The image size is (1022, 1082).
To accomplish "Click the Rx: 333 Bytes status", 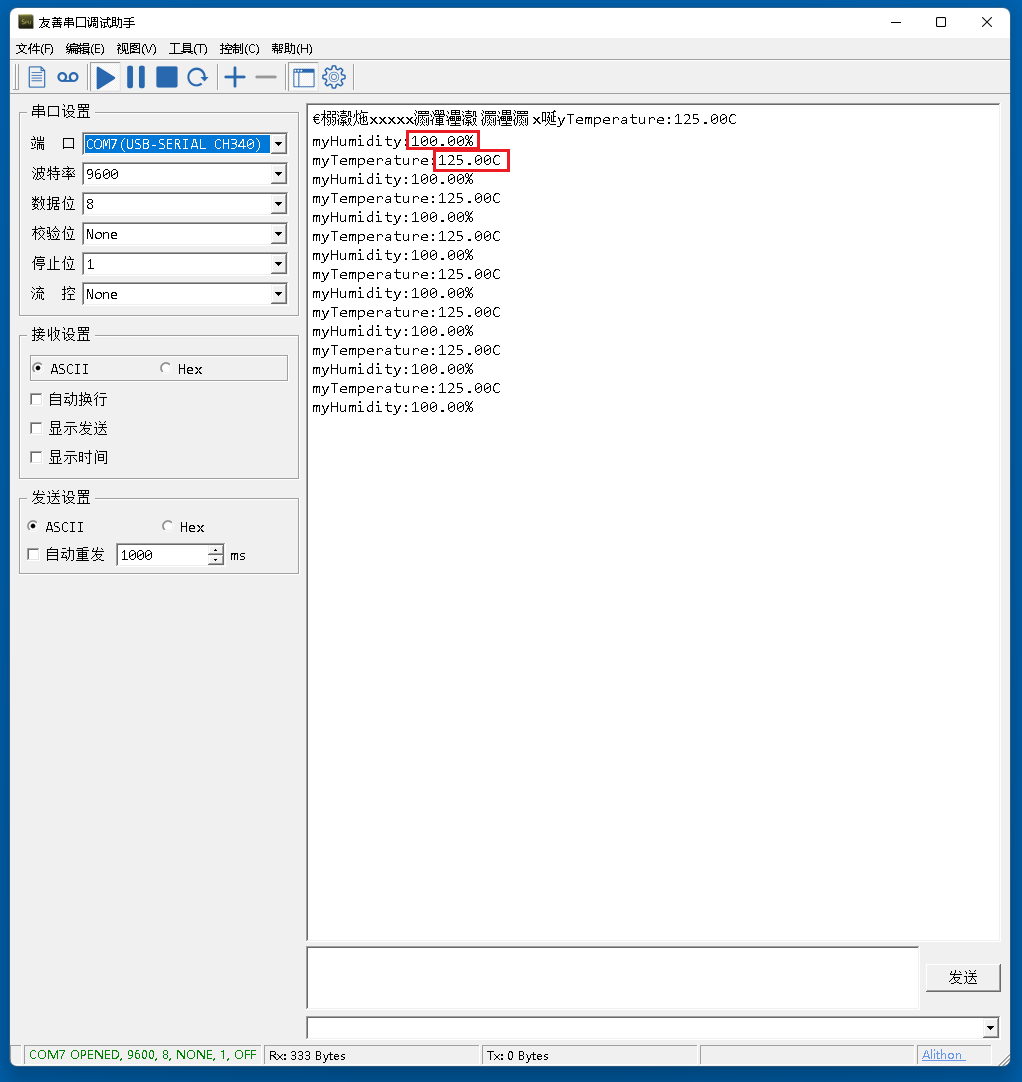I will 307,1056.
